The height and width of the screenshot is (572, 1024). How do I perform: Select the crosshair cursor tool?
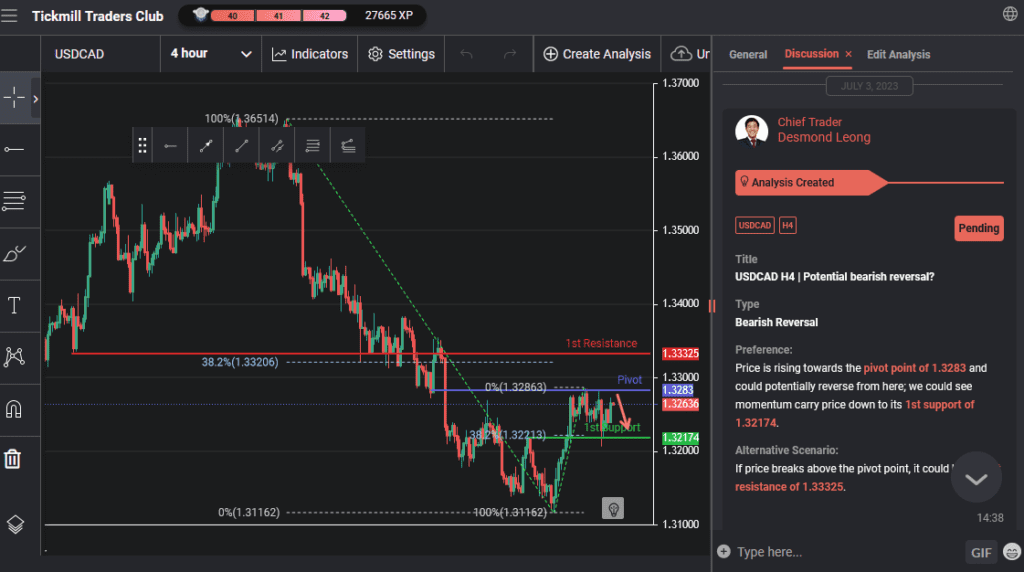coord(15,98)
